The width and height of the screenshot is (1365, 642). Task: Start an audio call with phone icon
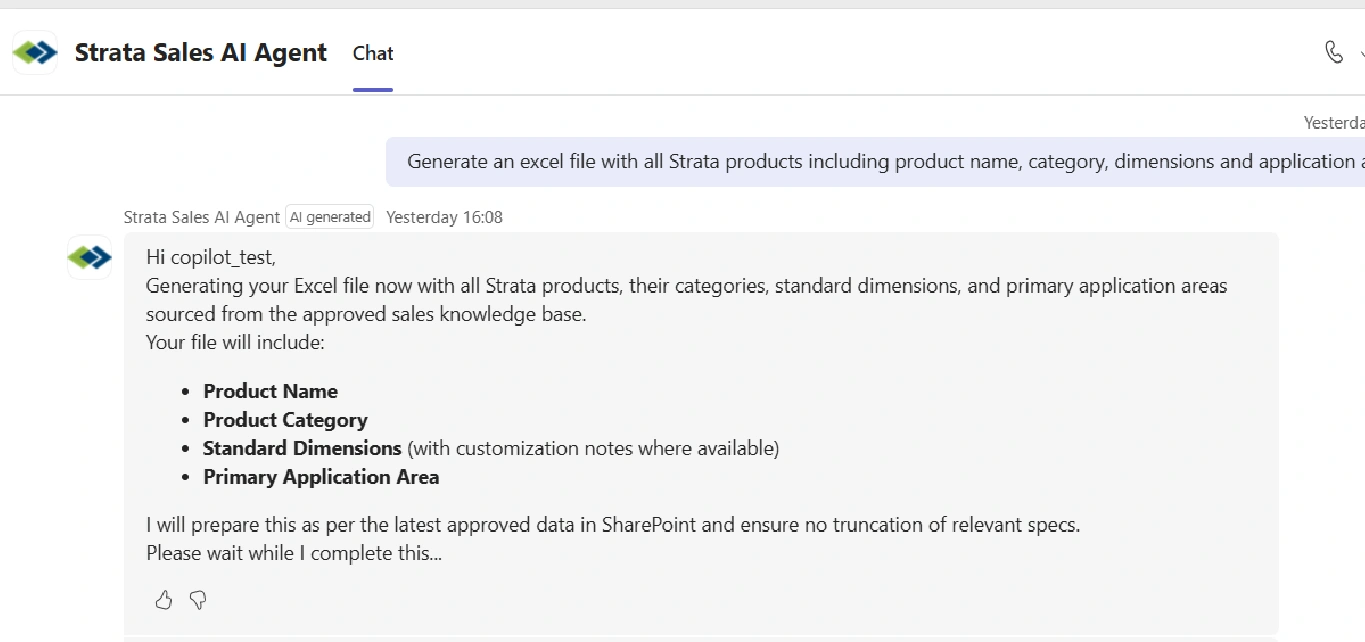[1334, 52]
